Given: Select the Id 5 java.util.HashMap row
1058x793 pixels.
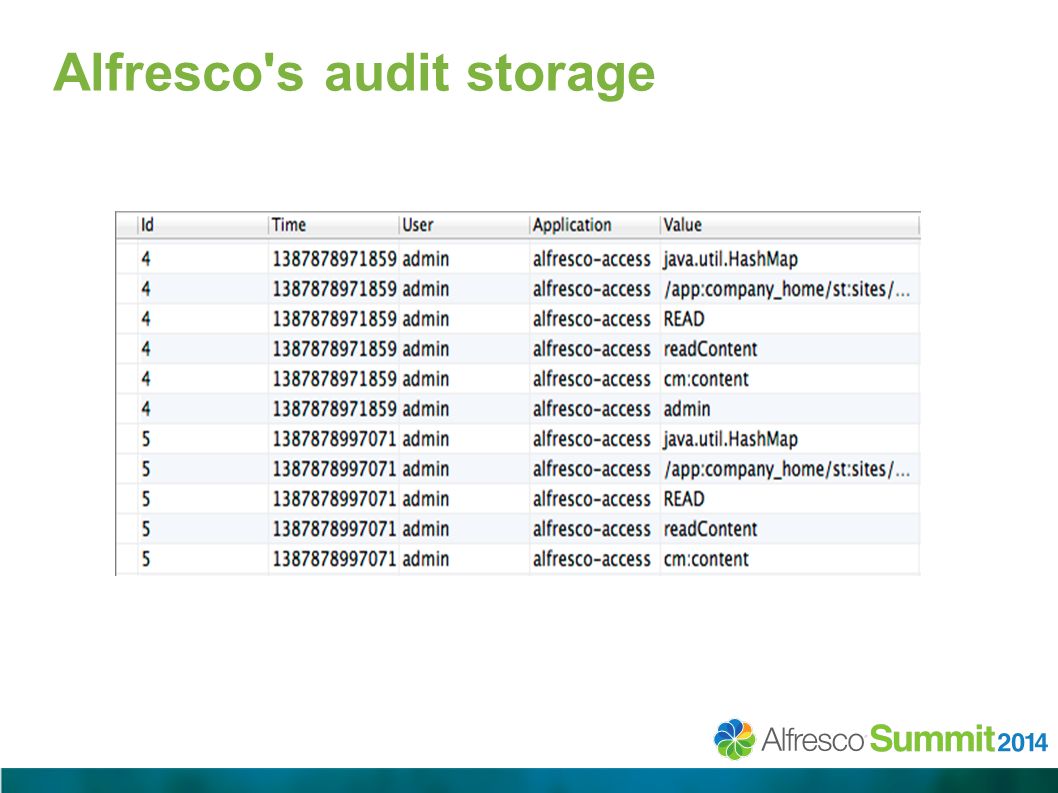Looking at the screenshot, I should point(518,439).
